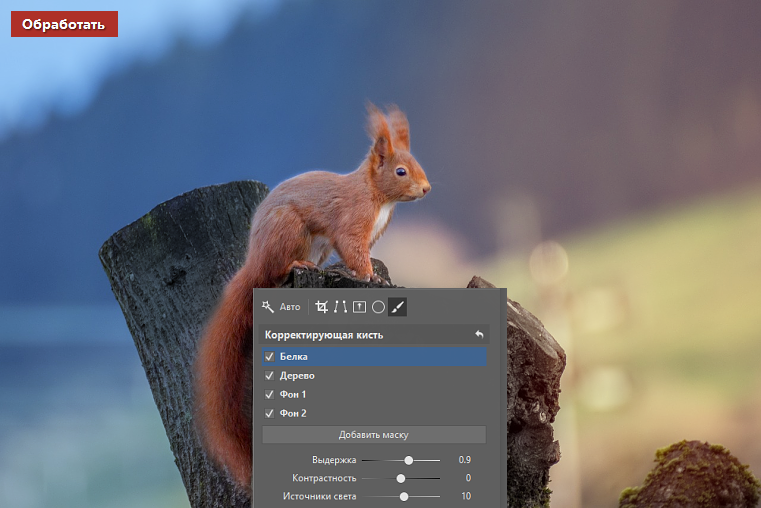Uncheck the Фон 2 mask checkbox
This screenshot has width=761, height=508.
[x=269, y=413]
